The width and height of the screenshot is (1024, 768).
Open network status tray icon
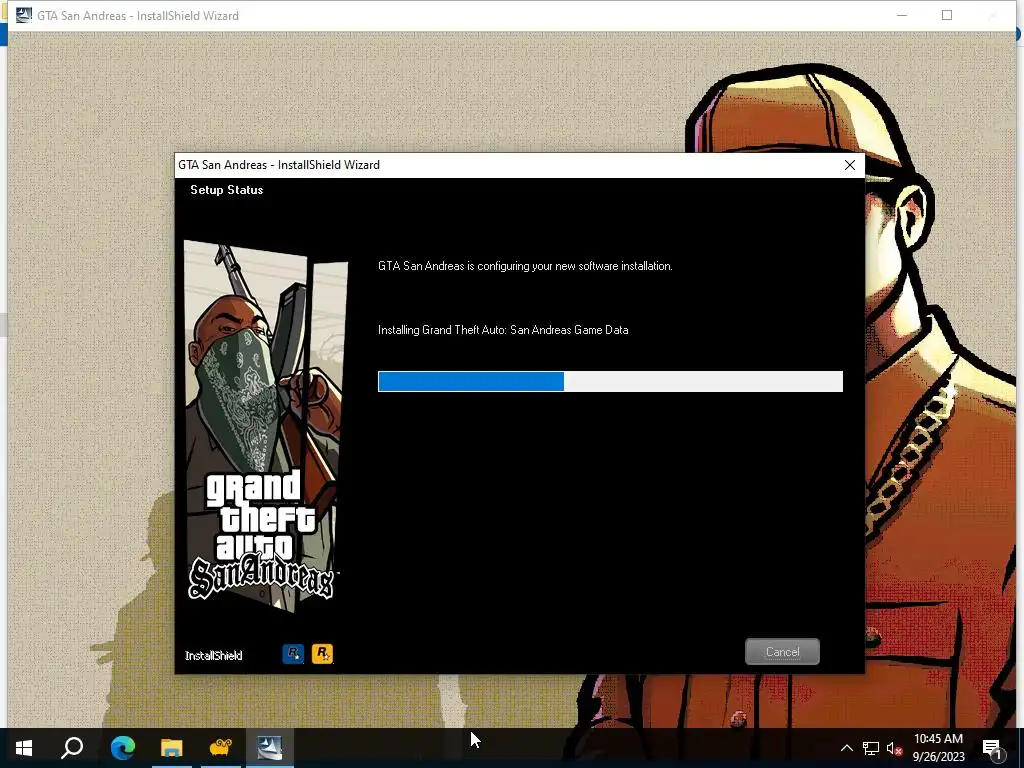tap(871, 748)
